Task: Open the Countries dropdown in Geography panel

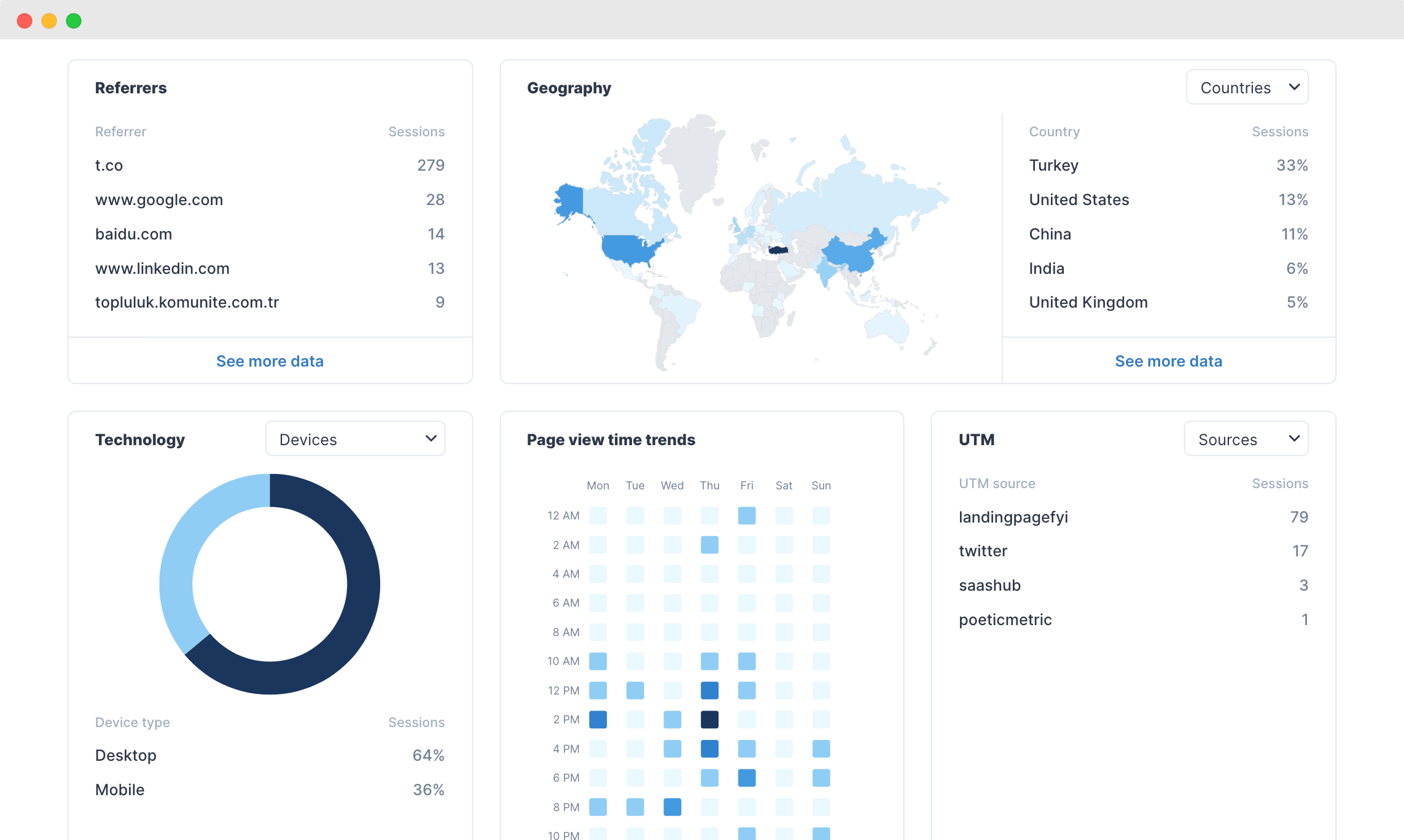Action: pos(1247,87)
